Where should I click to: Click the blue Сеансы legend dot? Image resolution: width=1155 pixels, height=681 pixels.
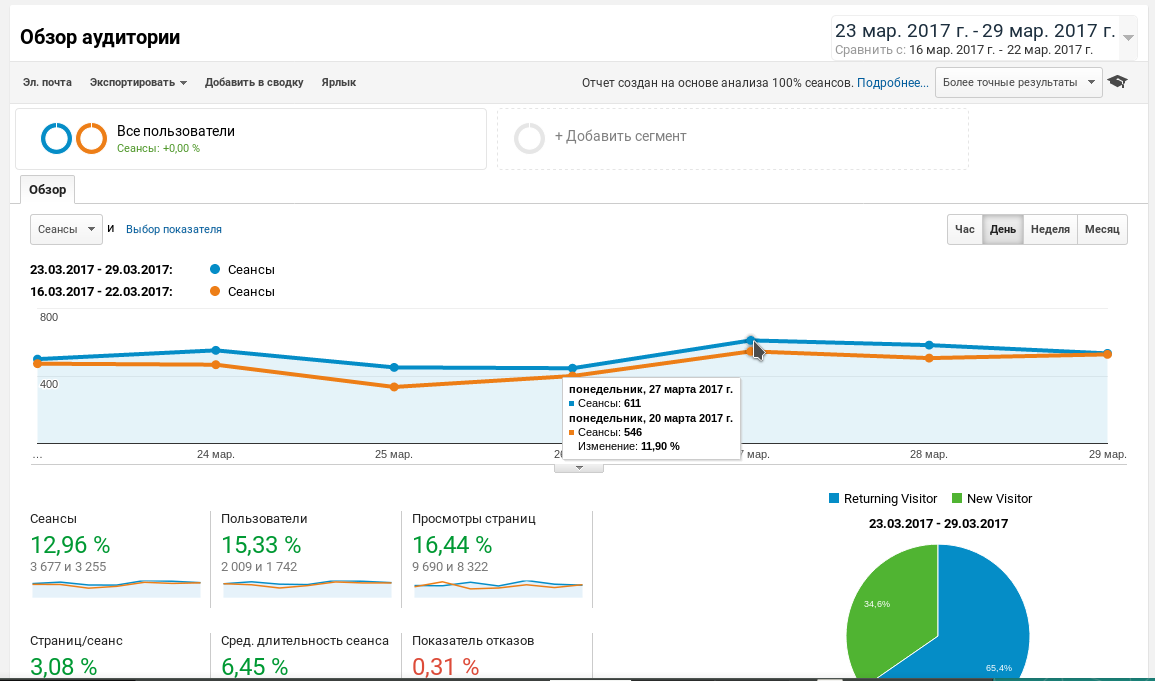pyautogui.click(x=215, y=269)
